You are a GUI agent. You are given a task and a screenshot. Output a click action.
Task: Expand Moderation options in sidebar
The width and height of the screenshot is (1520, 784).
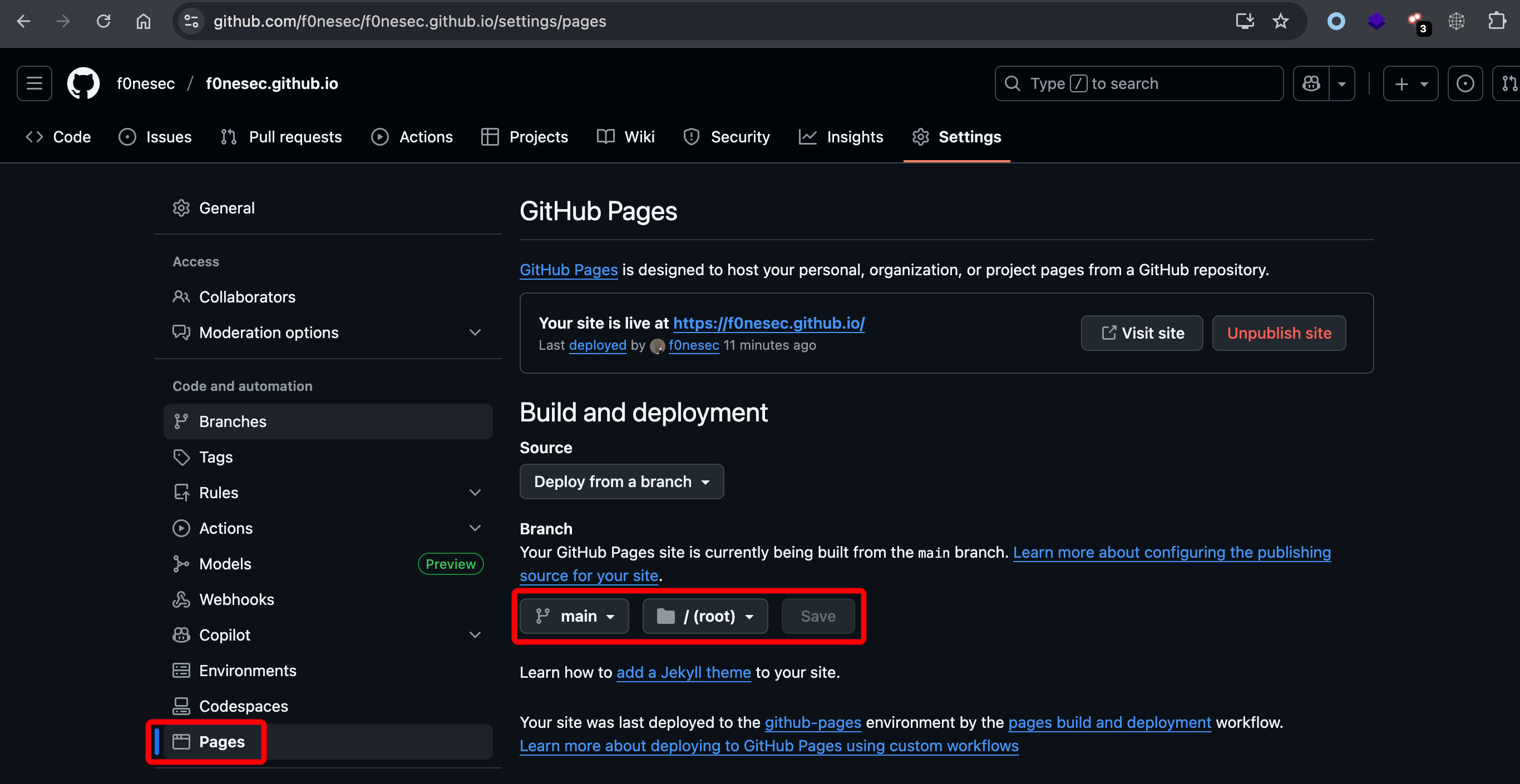(475, 333)
